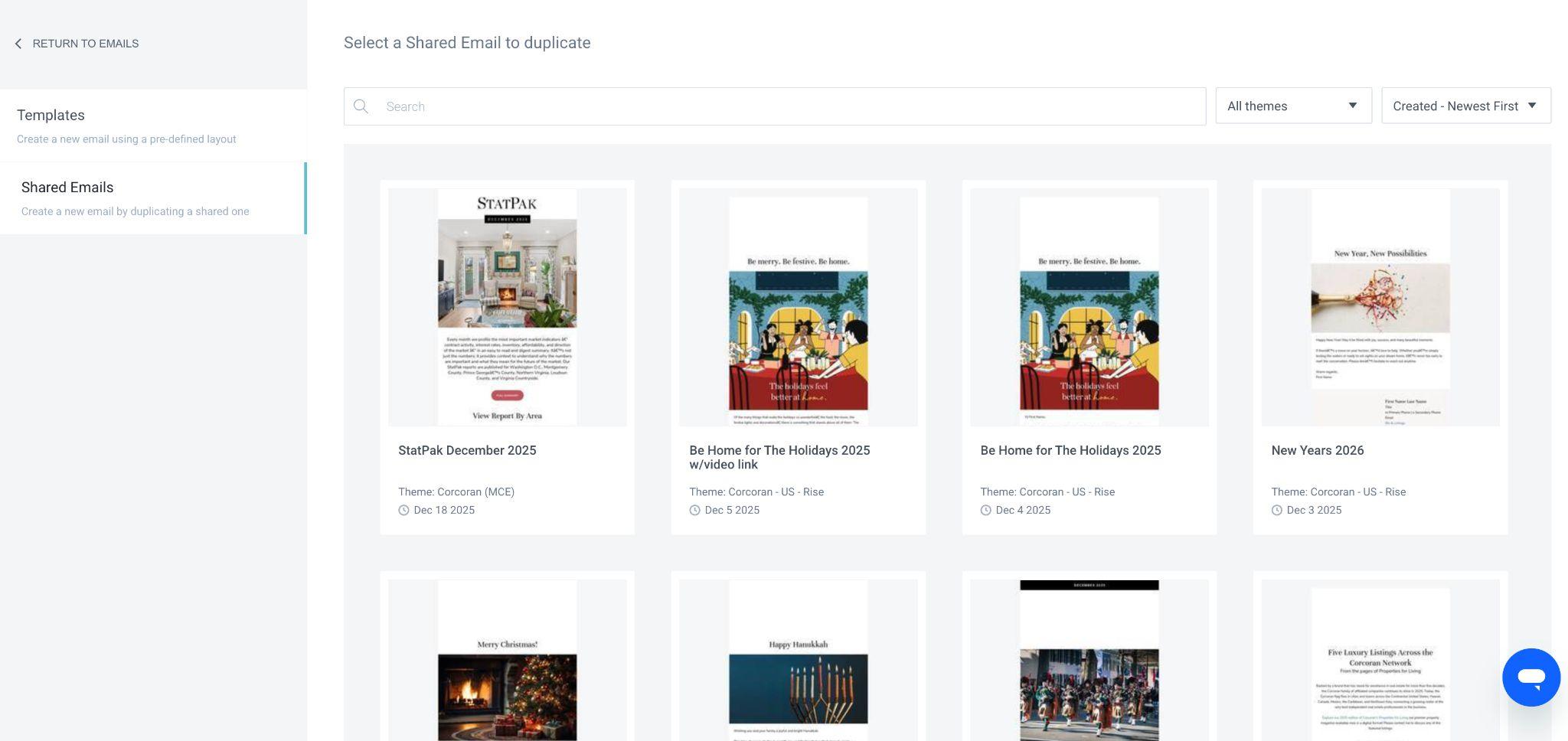Click the New Years 2026 title
The image size is (1568, 741).
(x=1318, y=450)
